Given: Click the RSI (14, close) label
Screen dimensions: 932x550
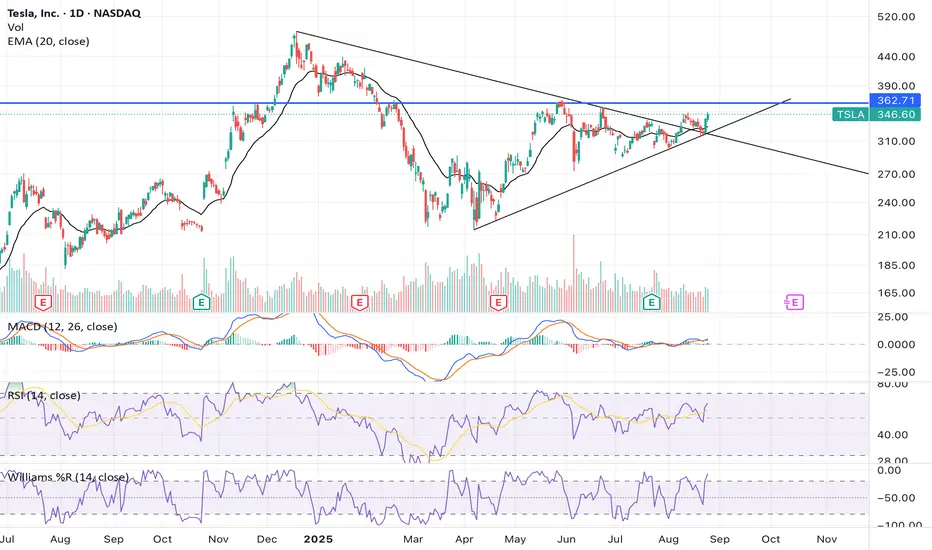Looking at the screenshot, I should pyautogui.click(x=43, y=396).
